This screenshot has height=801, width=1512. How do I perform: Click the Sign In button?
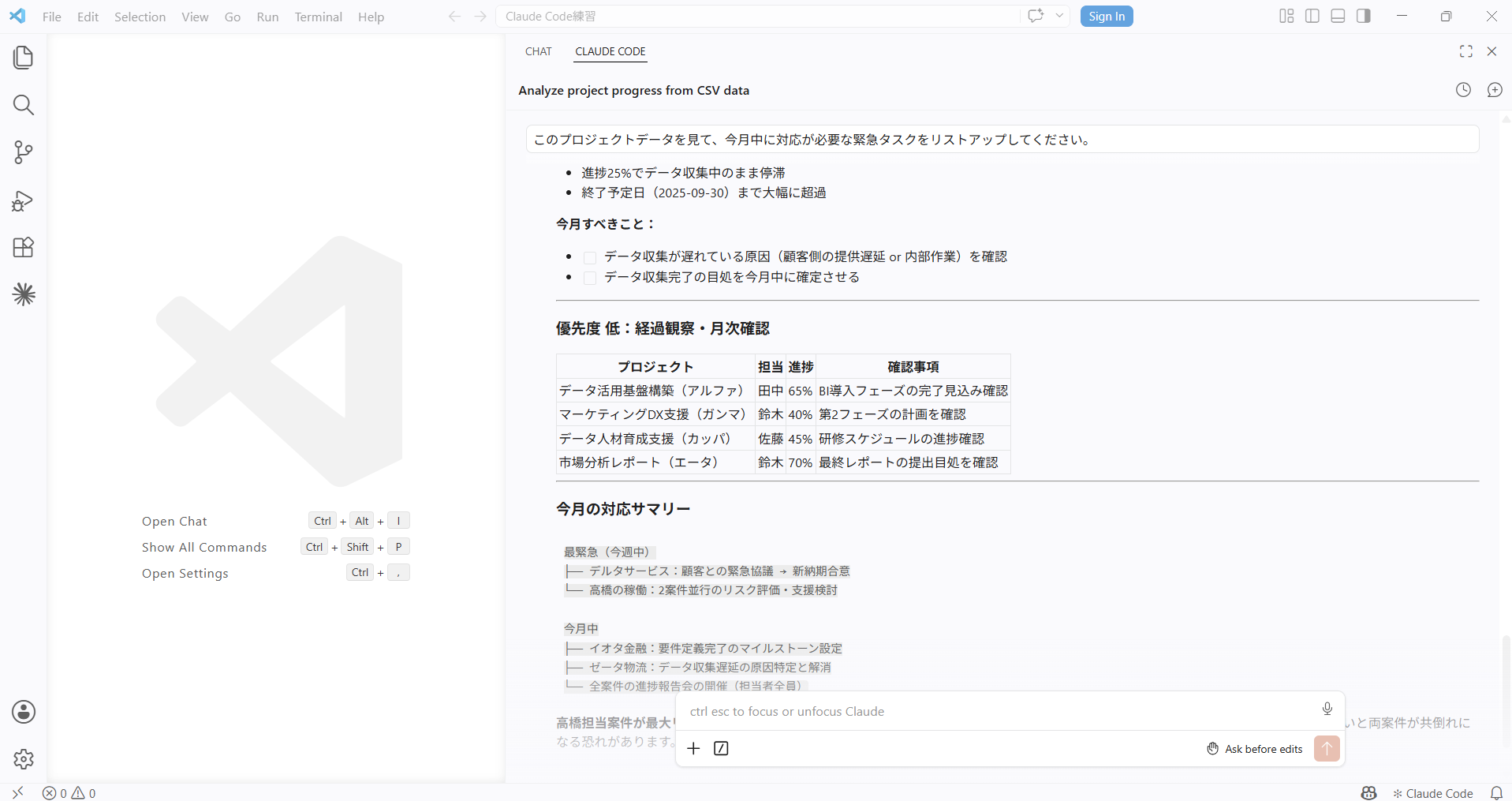tap(1107, 17)
